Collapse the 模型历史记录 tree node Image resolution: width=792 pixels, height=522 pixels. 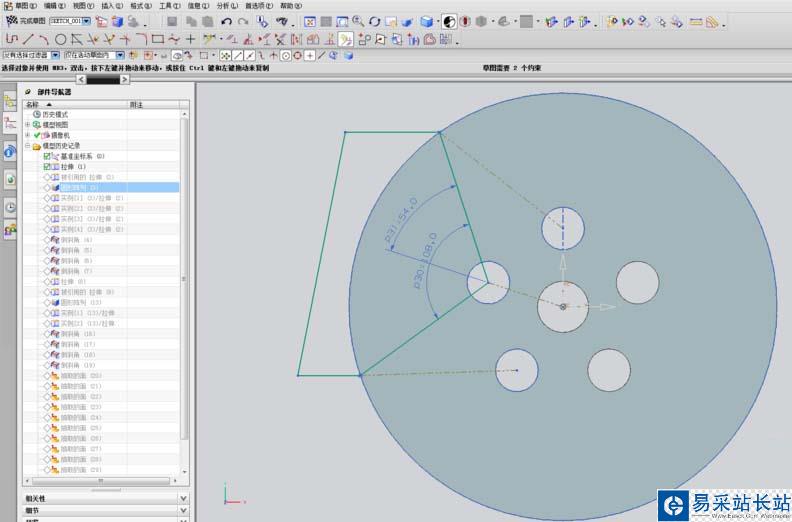coord(28,146)
